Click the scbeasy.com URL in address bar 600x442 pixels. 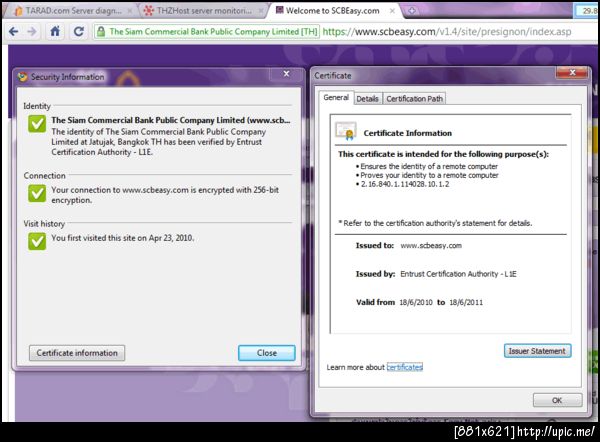[447, 32]
